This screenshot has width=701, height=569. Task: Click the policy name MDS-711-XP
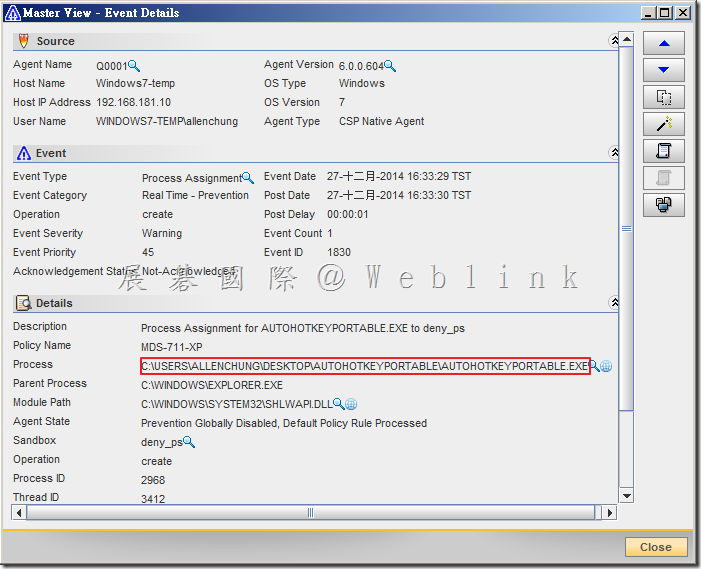(x=172, y=347)
